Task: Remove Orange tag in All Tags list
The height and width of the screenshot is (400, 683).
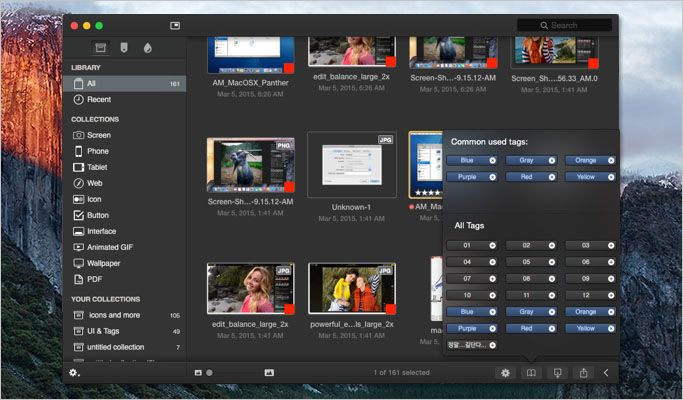Action: click(611, 312)
